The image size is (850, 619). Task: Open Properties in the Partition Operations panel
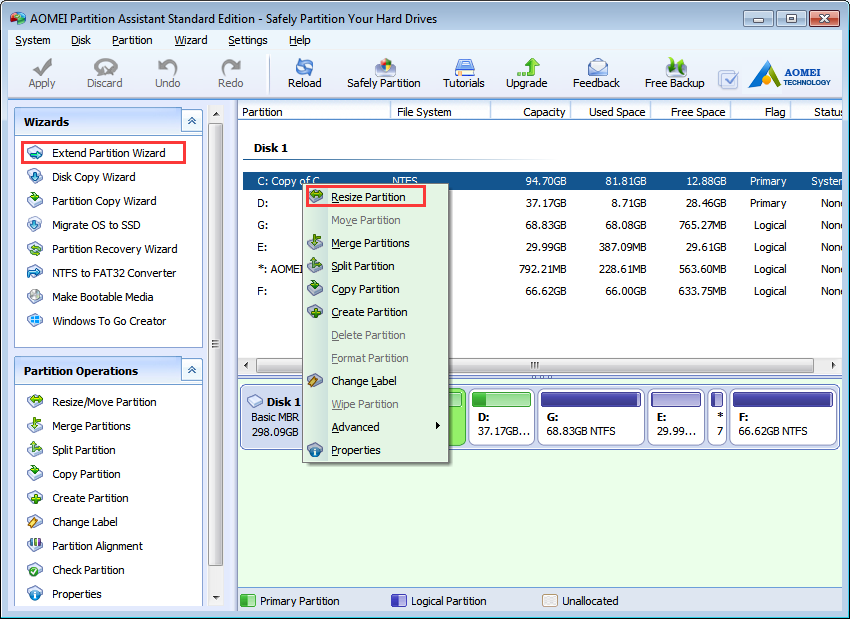(64, 594)
